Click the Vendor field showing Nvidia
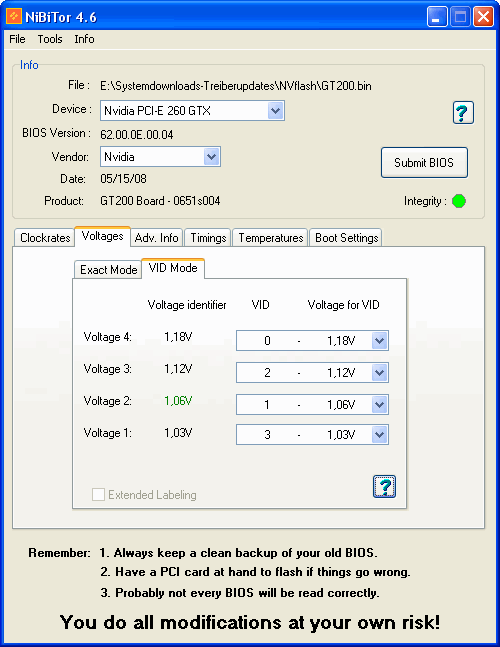Screen dimensions: 500x647 click(x=160, y=157)
